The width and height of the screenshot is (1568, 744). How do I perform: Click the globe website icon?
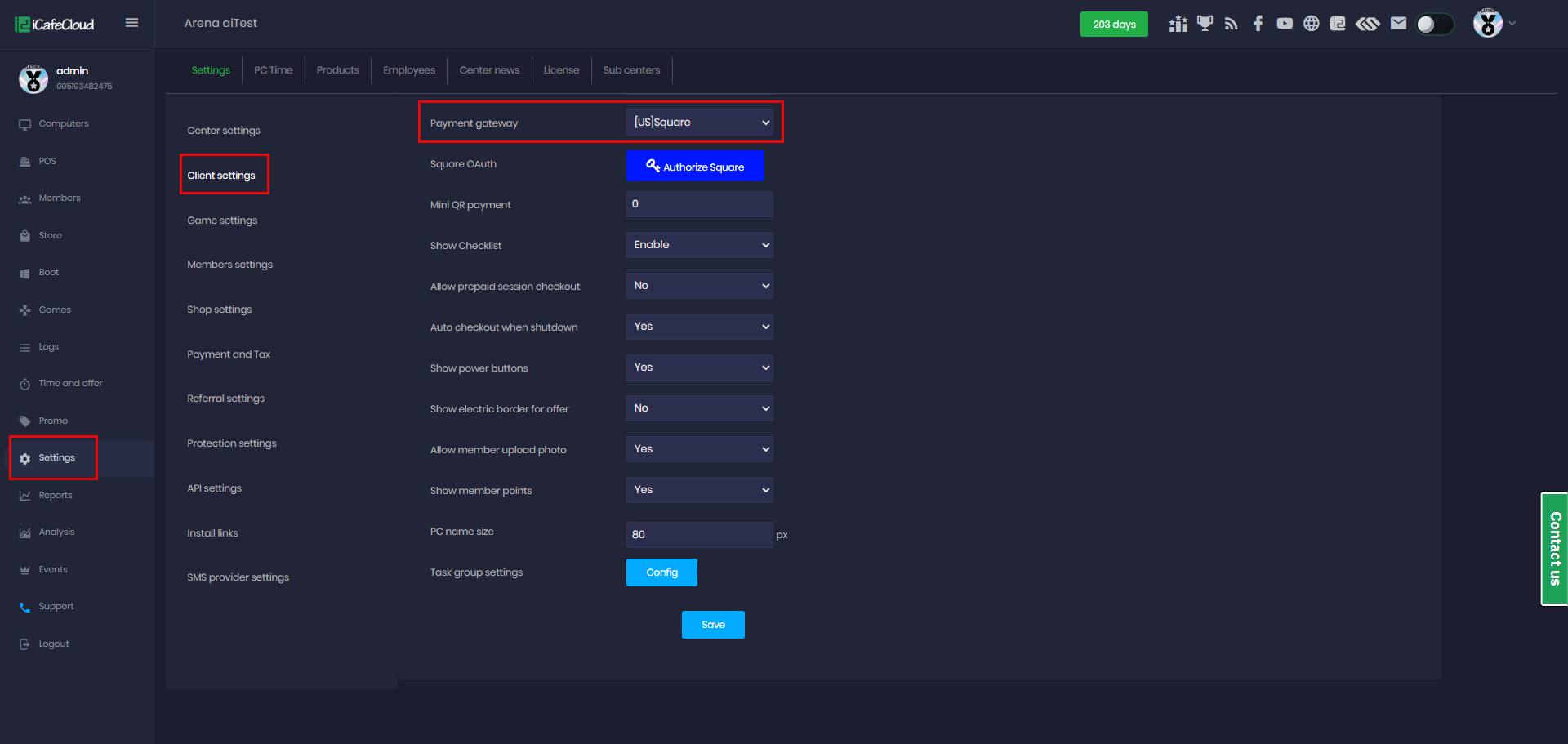pos(1311,24)
